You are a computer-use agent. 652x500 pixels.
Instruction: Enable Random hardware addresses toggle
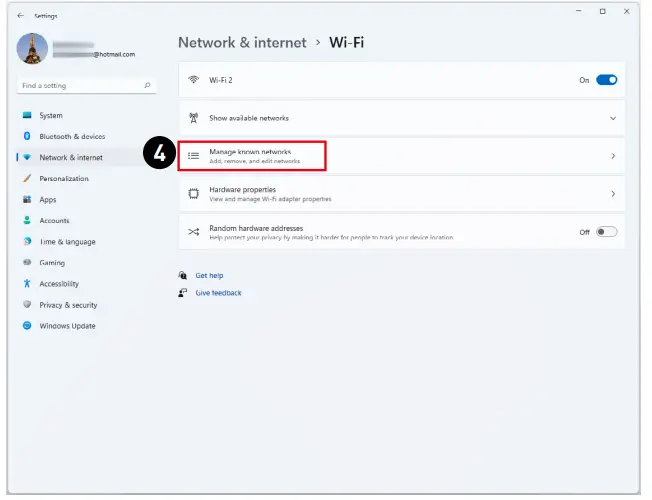click(607, 232)
